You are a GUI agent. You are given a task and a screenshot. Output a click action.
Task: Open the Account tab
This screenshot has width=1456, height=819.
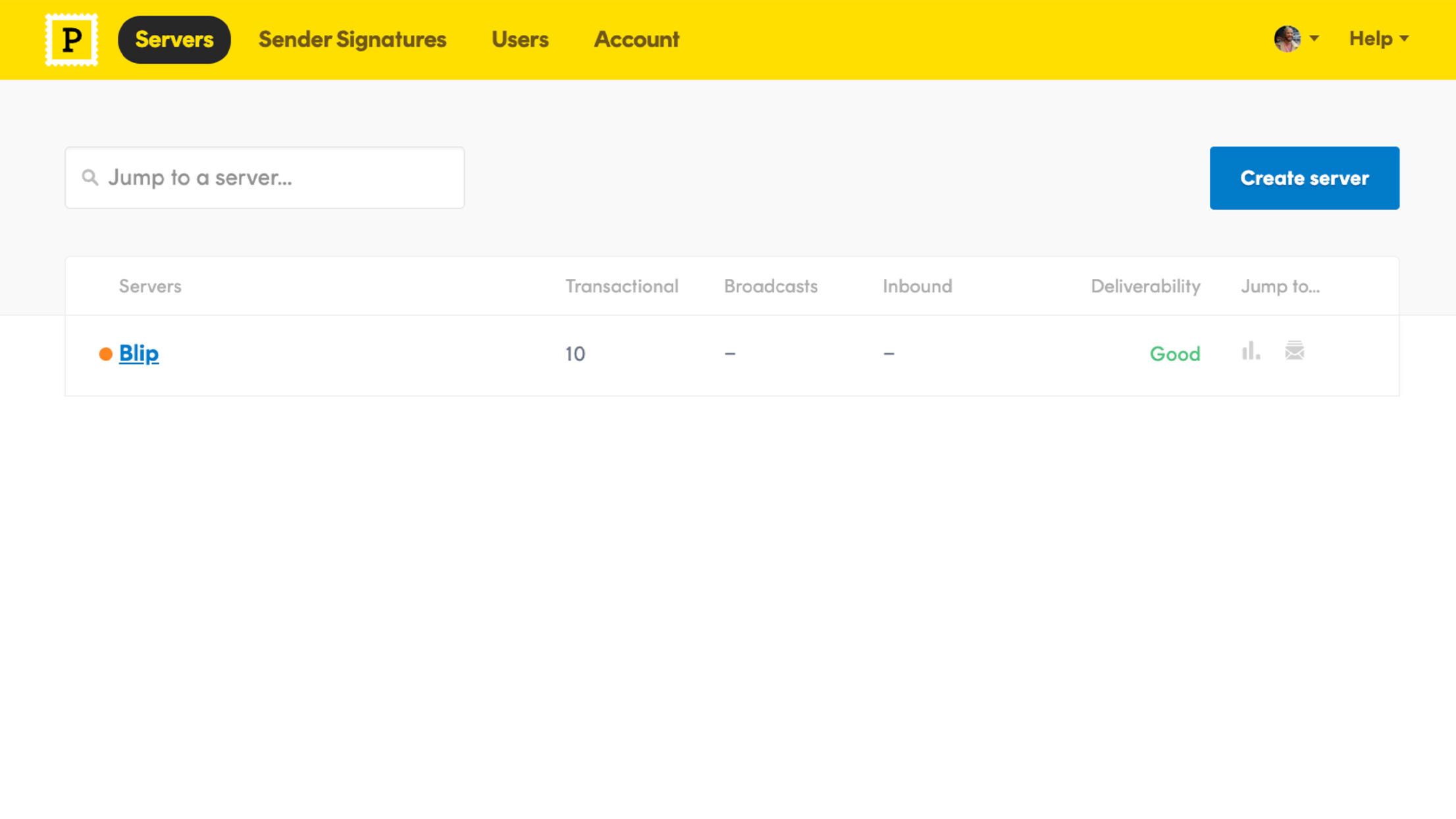pyautogui.click(x=636, y=39)
